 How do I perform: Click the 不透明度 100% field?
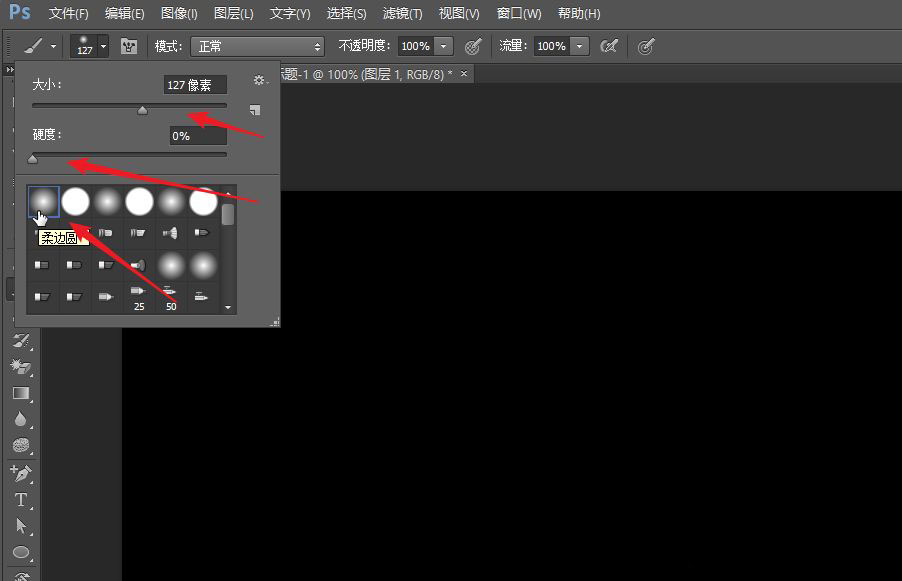pos(416,46)
